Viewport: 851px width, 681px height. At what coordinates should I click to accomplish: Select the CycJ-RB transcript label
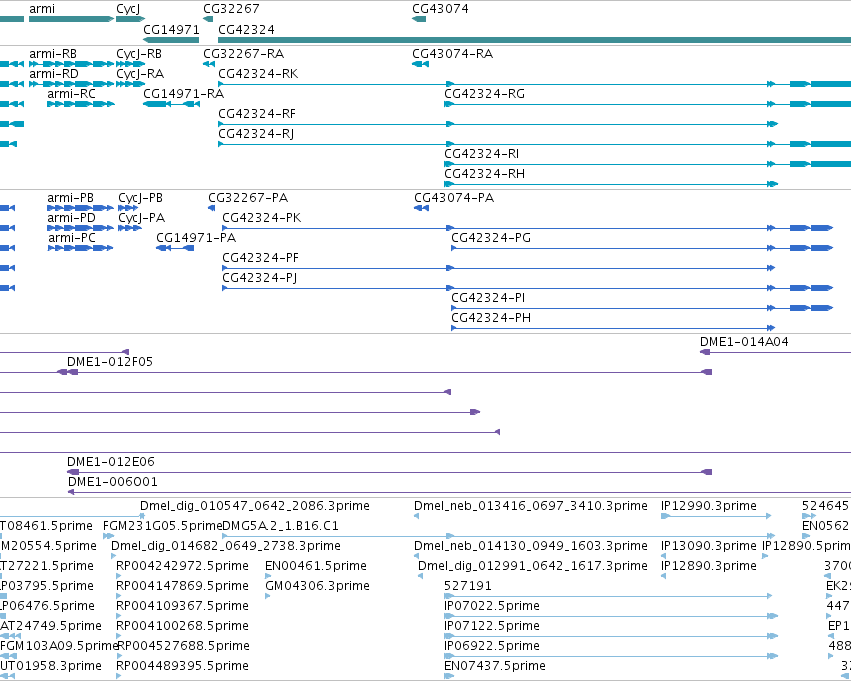point(139,54)
